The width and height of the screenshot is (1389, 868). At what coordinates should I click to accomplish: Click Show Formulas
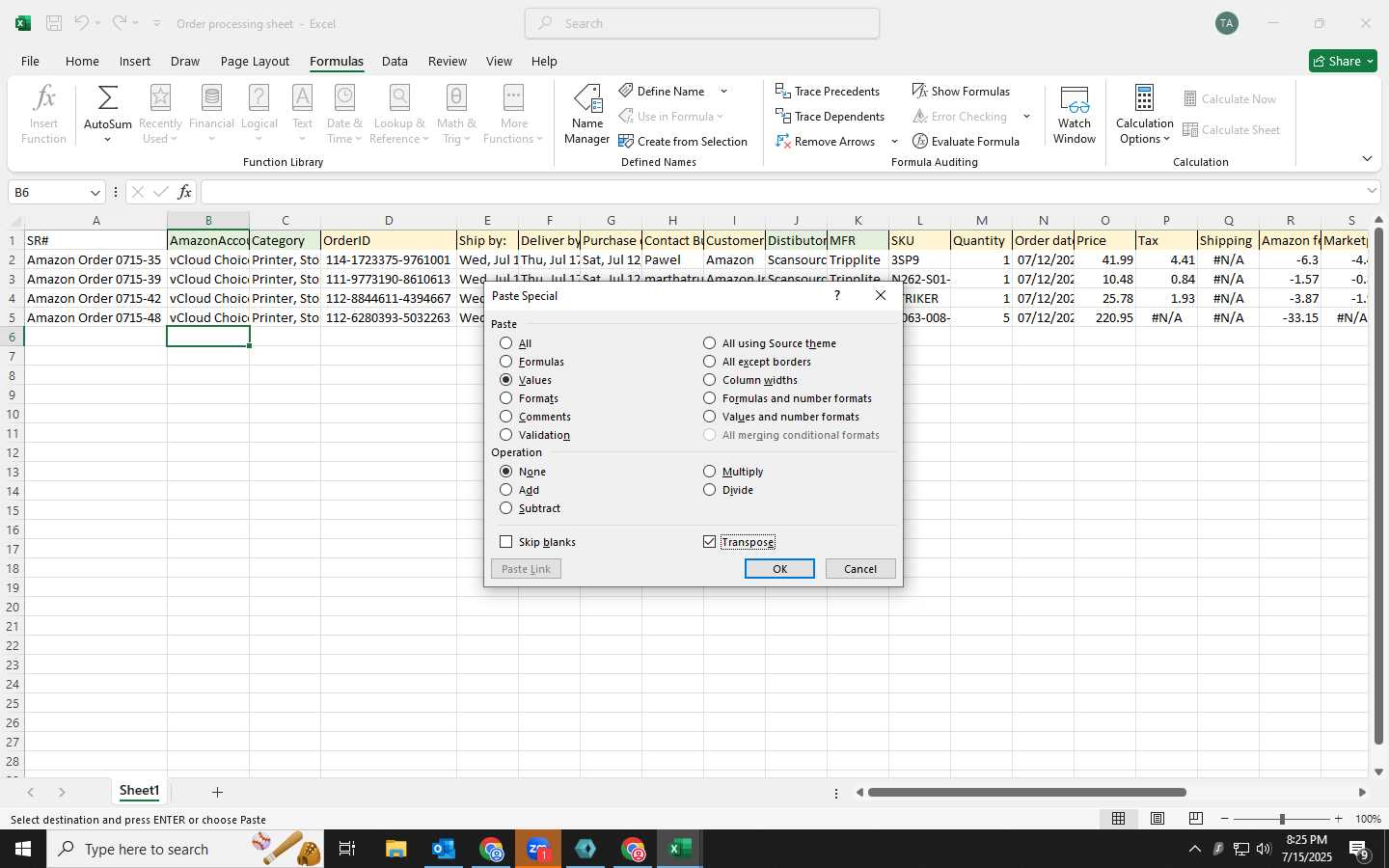click(x=961, y=91)
